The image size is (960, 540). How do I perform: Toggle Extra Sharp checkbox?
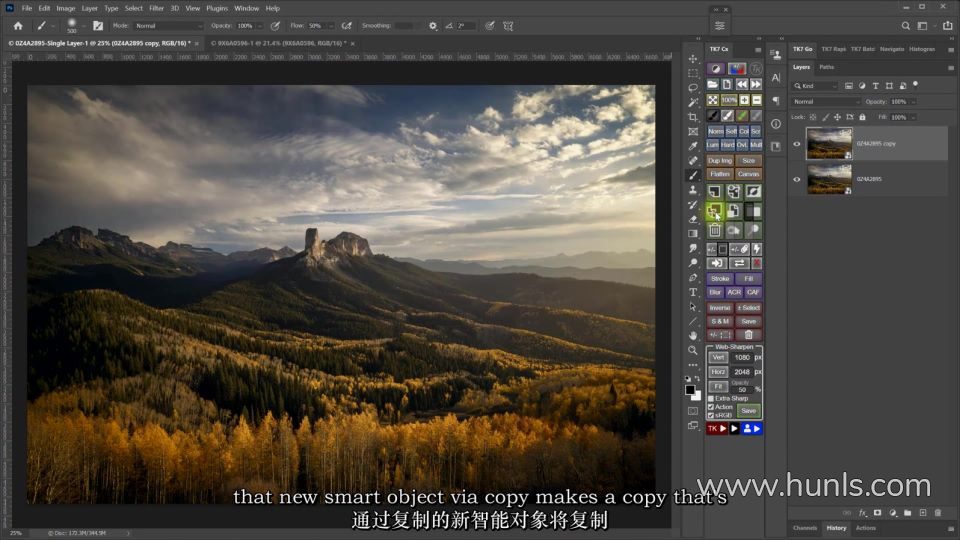[x=711, y=399]
